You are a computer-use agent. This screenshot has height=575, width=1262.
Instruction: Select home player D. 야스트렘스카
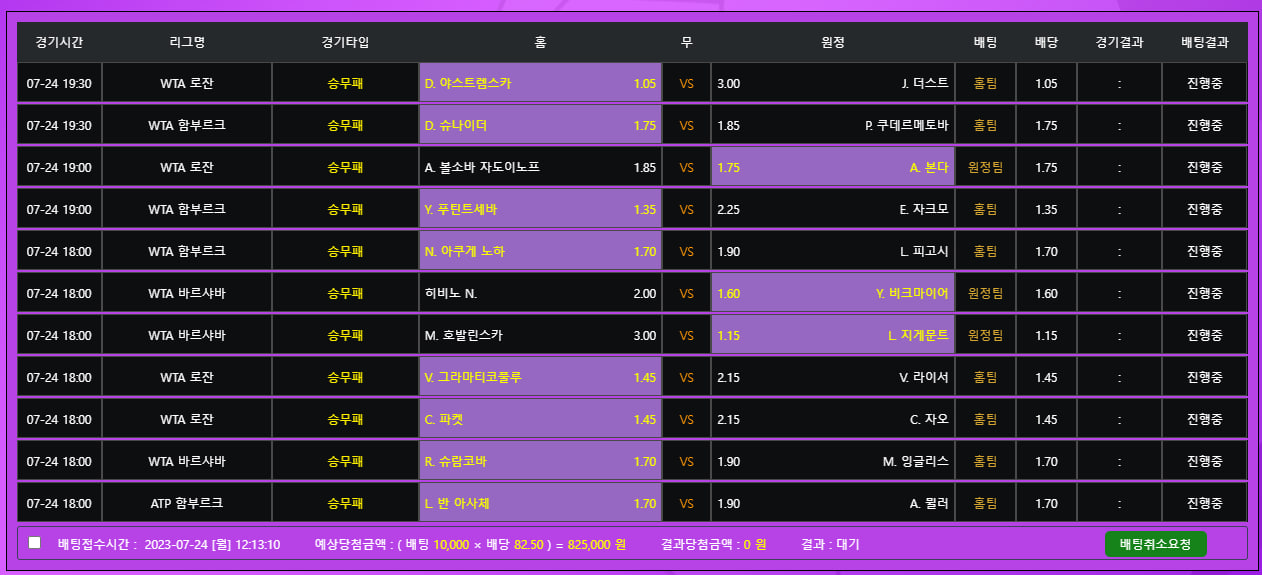tap(541, 84)
